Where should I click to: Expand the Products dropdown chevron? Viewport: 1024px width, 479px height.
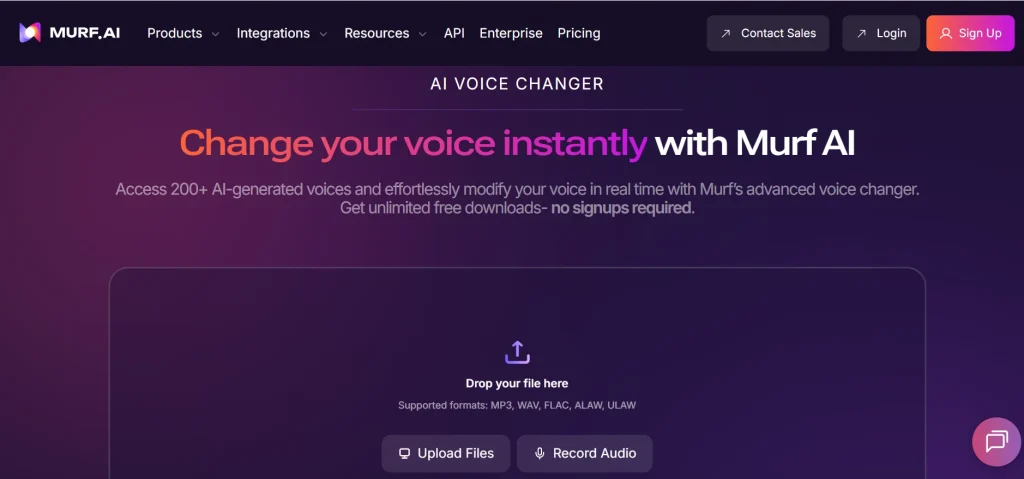pyautogui.click(x=214, y=34)
